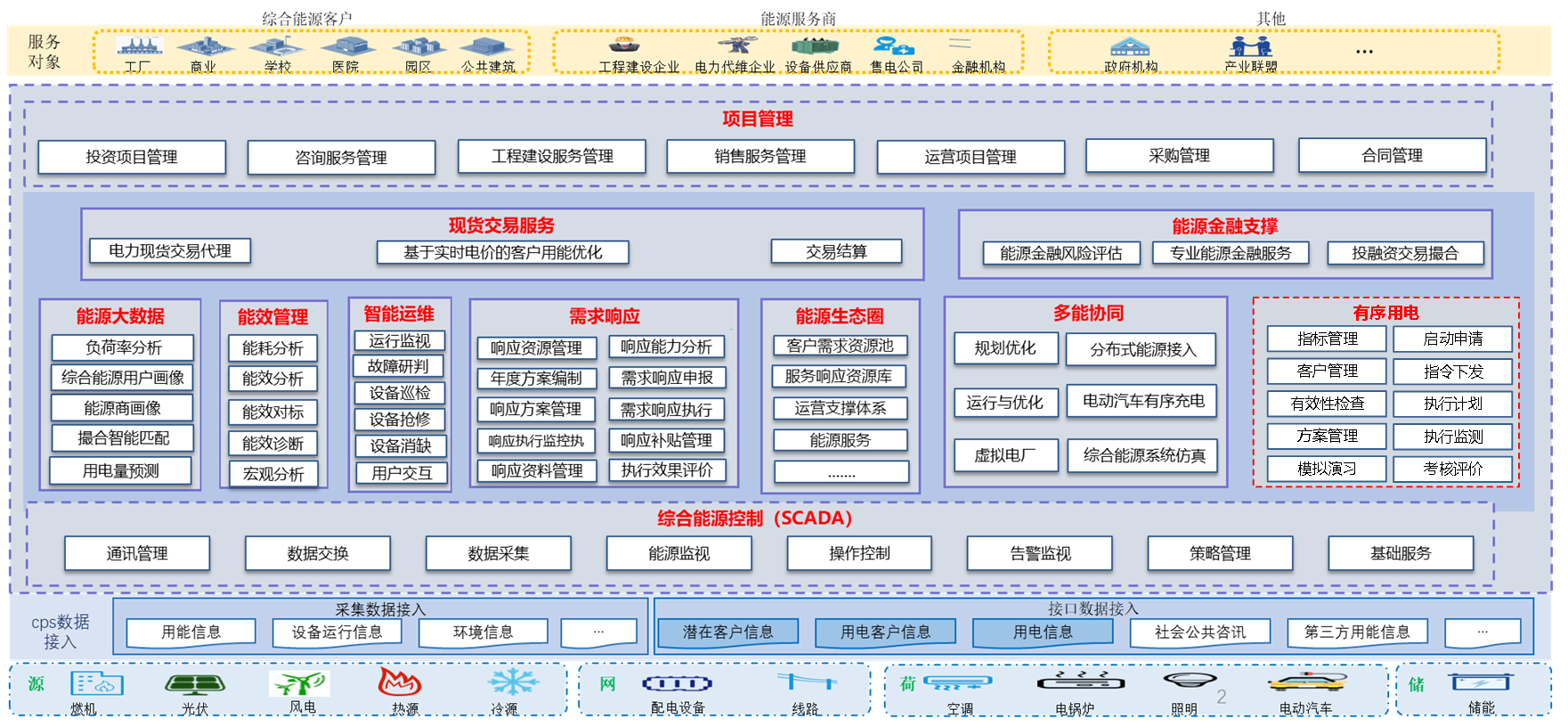Image resolution: width=1568 pixels, height=727 pixels.
Task: Click the 工程建设企业 icon
Action: pos(623,45)
